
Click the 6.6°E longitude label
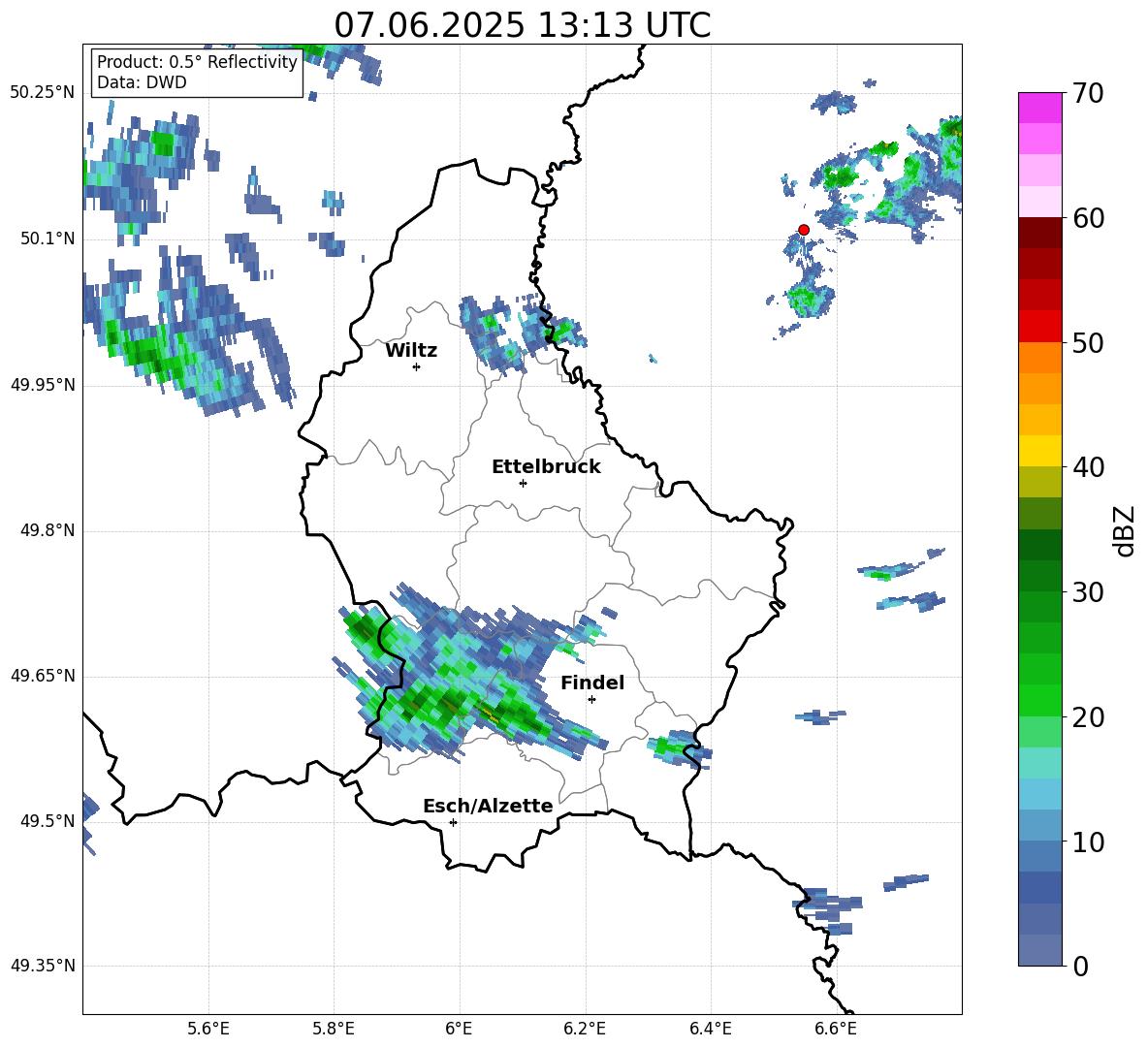coord(836,1029)
